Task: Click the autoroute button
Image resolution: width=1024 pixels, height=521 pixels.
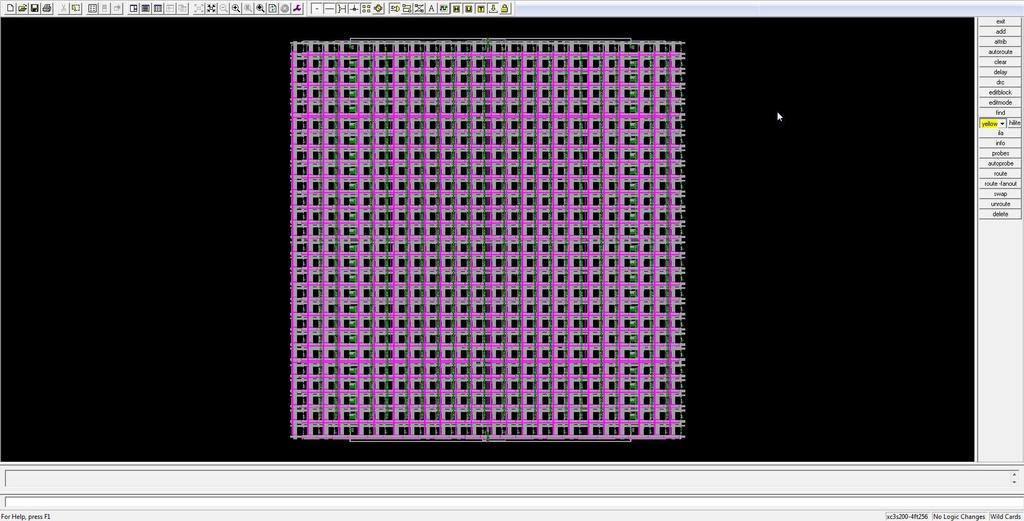Action: point(1000,52)
